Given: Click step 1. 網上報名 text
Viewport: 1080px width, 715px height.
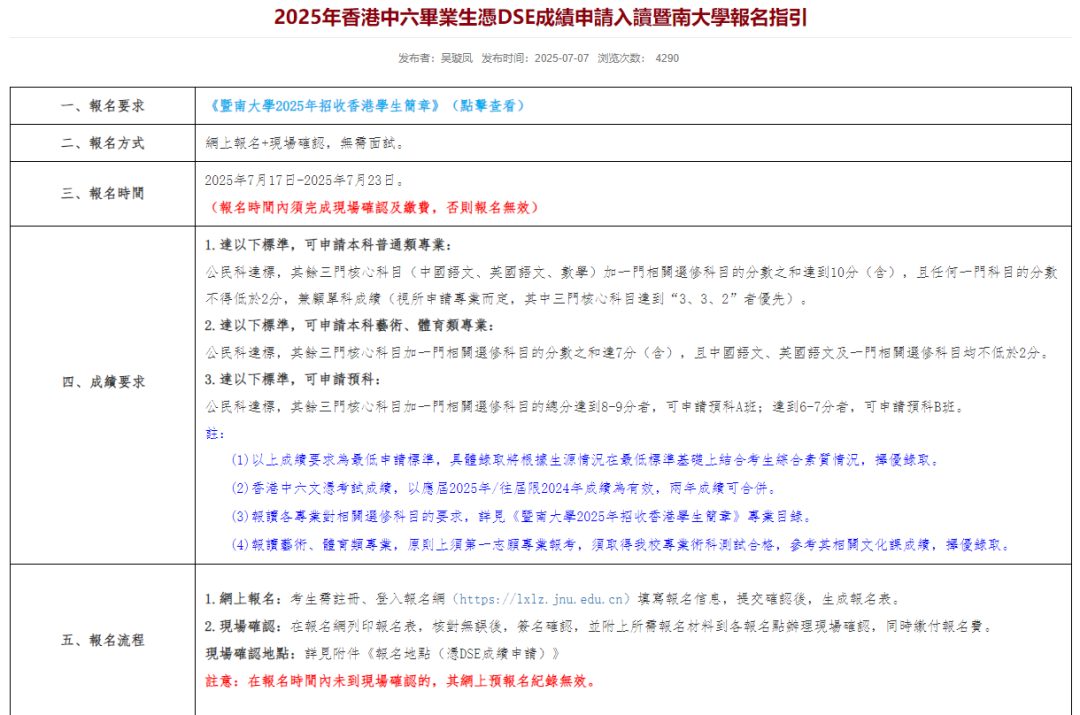Looking at the screenshot, I should pyautogui.click(x=552, y=599).
